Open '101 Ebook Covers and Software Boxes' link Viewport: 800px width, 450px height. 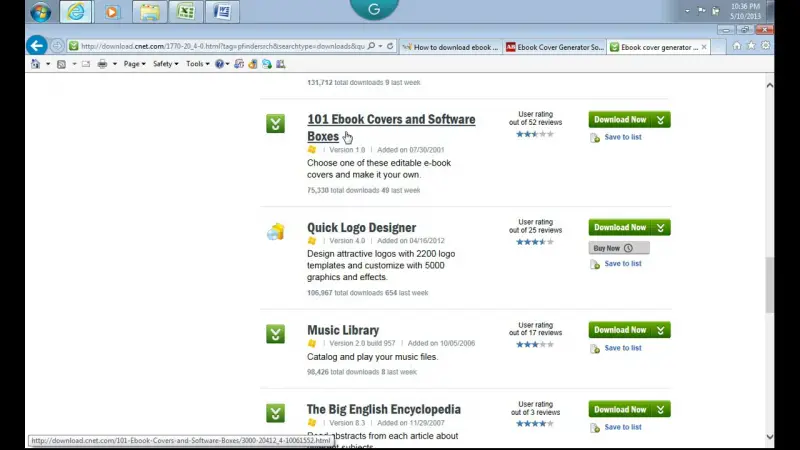(391, 128)
